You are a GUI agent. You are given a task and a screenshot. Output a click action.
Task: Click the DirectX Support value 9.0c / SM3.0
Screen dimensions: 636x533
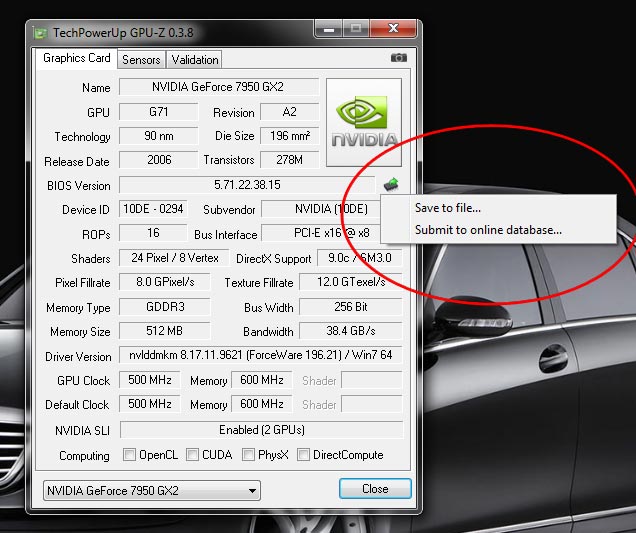(360, 258)
